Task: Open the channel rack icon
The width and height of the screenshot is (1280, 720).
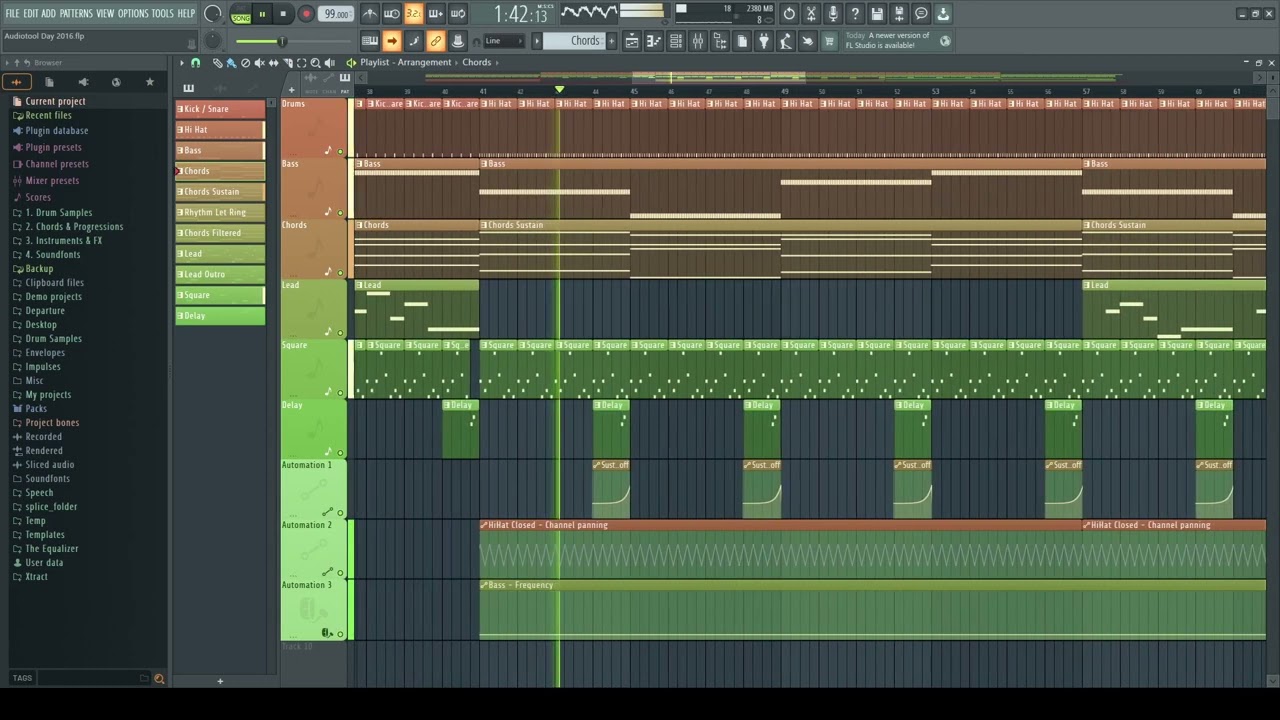Action: [x=676, y=41]
